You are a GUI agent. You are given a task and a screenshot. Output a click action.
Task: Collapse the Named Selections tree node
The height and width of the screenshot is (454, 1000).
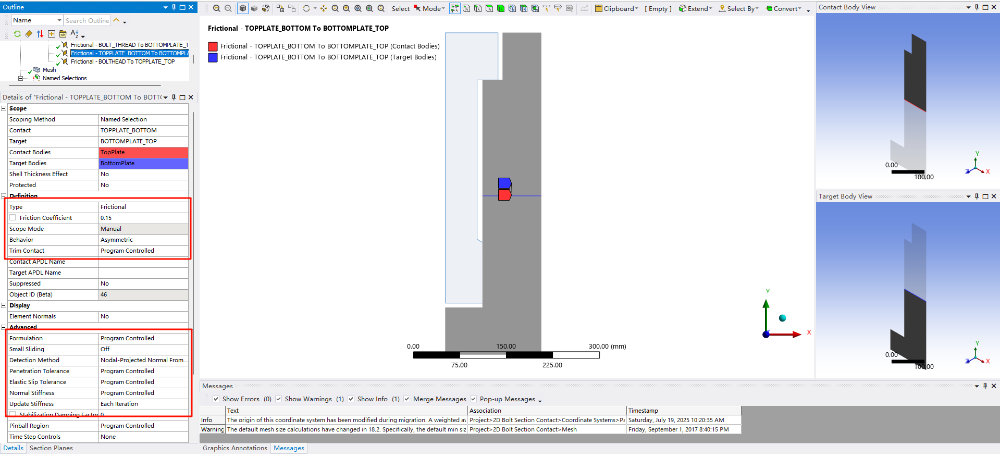coord(21,78)
